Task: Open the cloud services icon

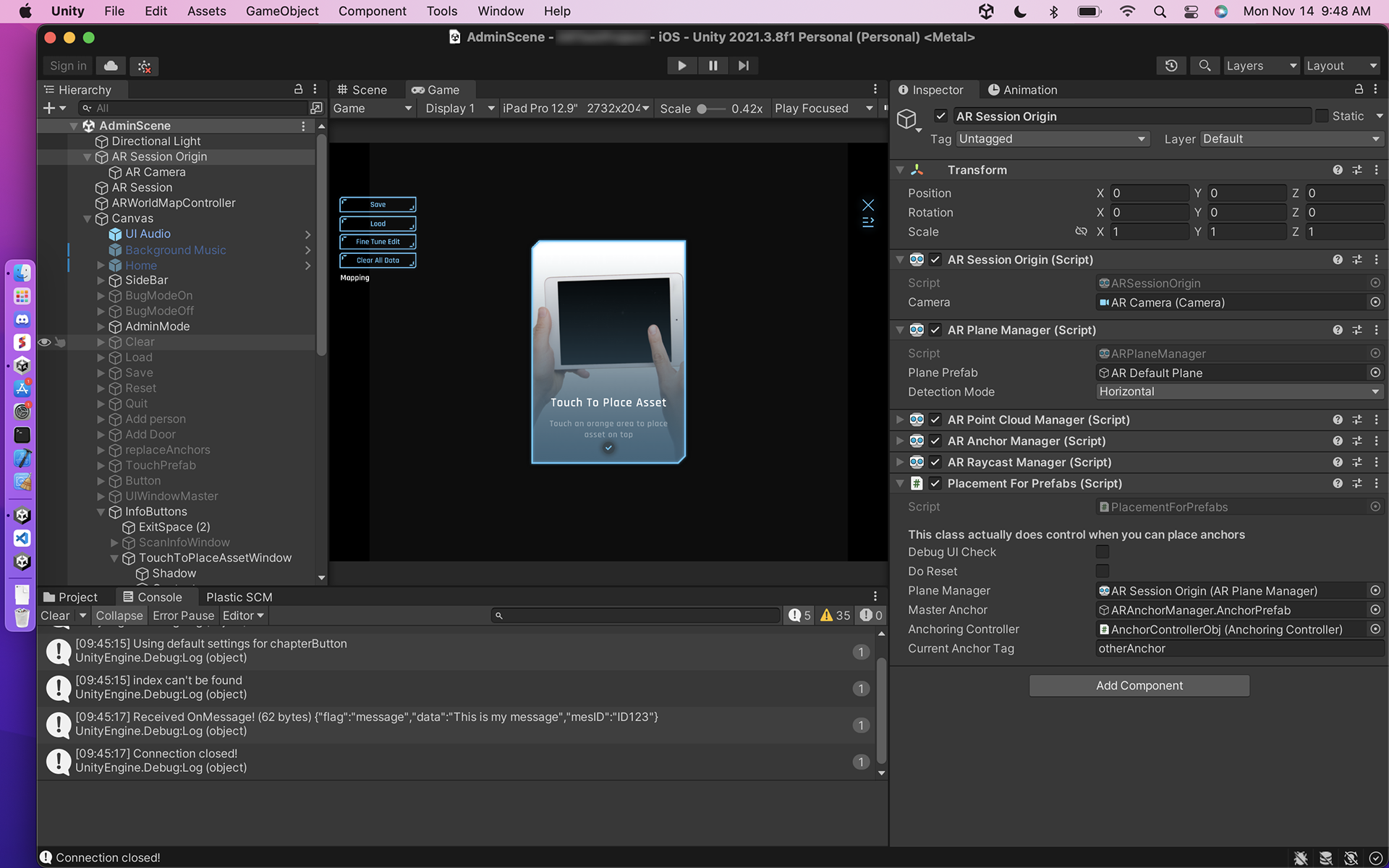Action: coord(111,66)
